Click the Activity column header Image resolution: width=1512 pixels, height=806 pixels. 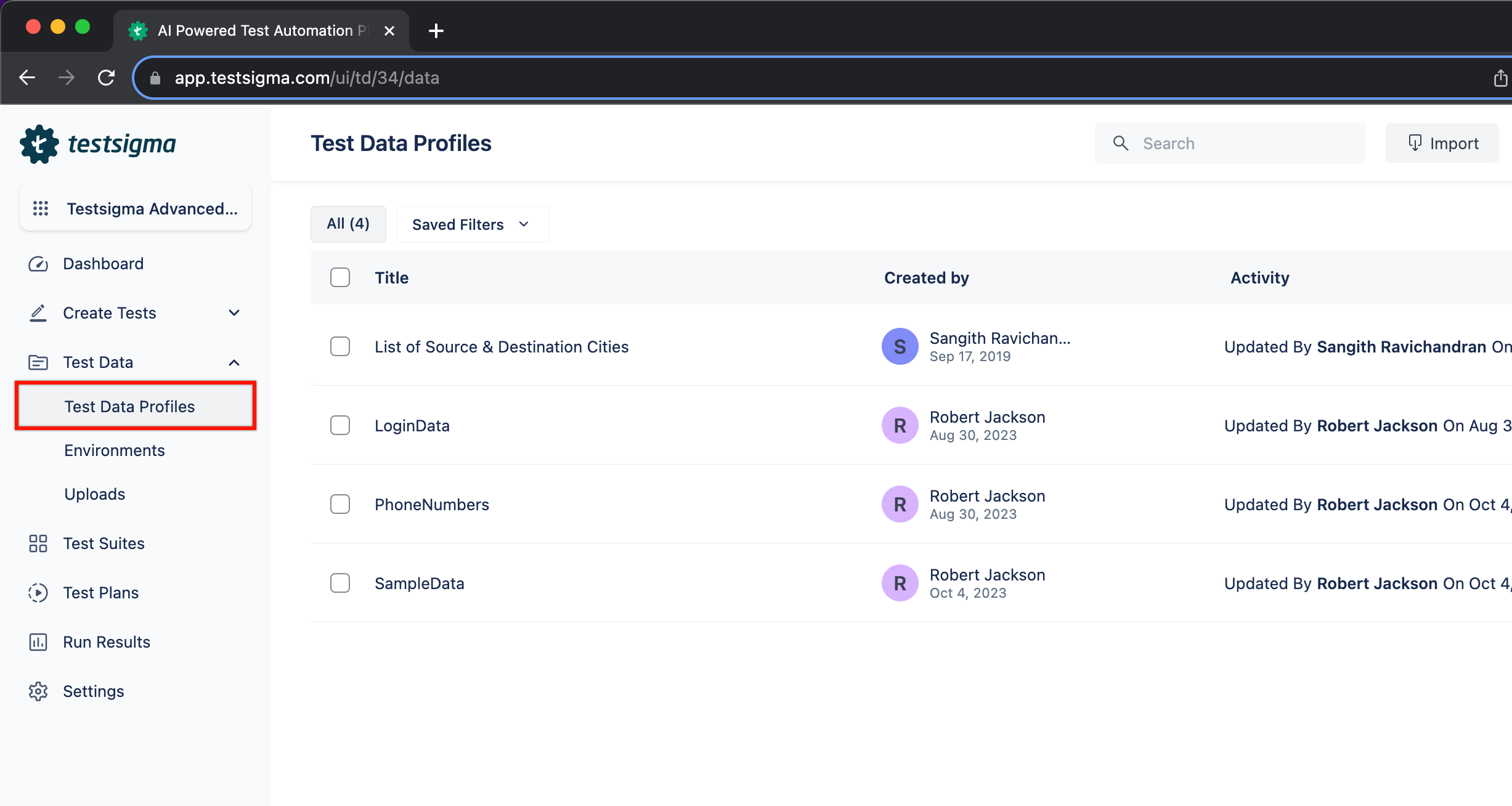[1260, 278]
